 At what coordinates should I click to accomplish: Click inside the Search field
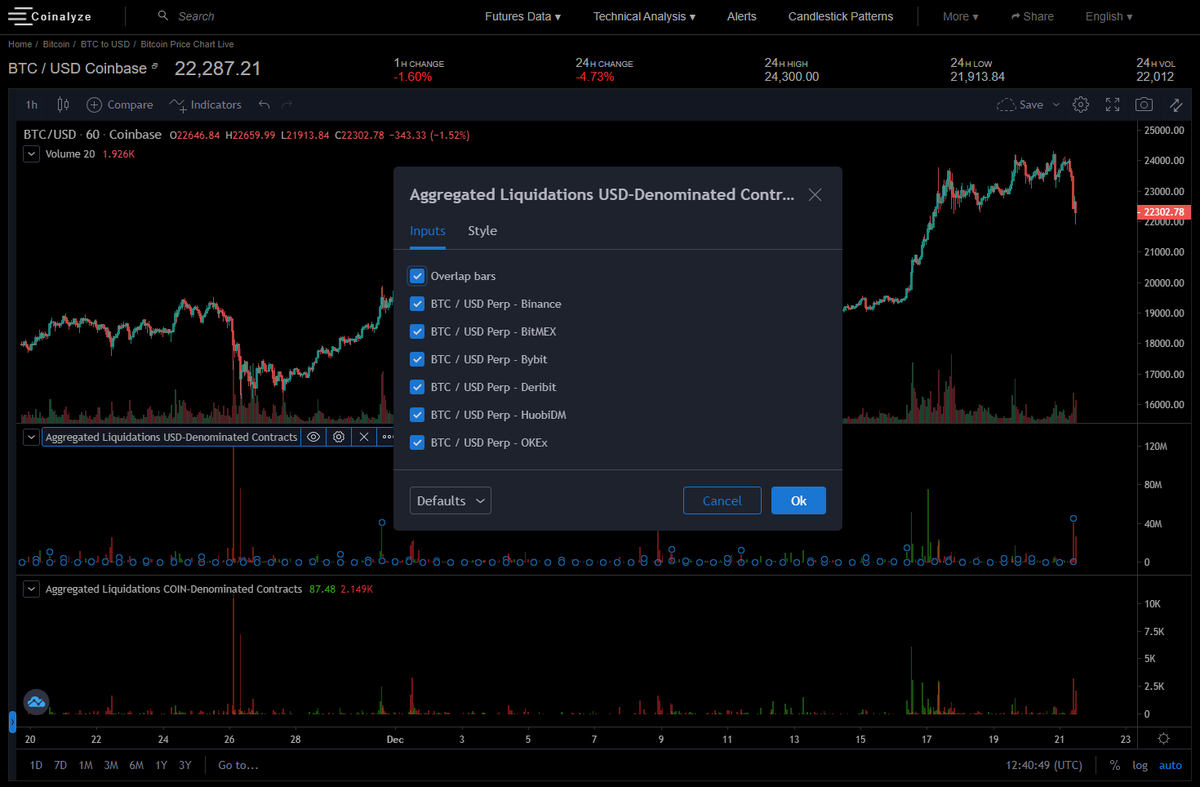pyautogui.click(x=195, y=16)
